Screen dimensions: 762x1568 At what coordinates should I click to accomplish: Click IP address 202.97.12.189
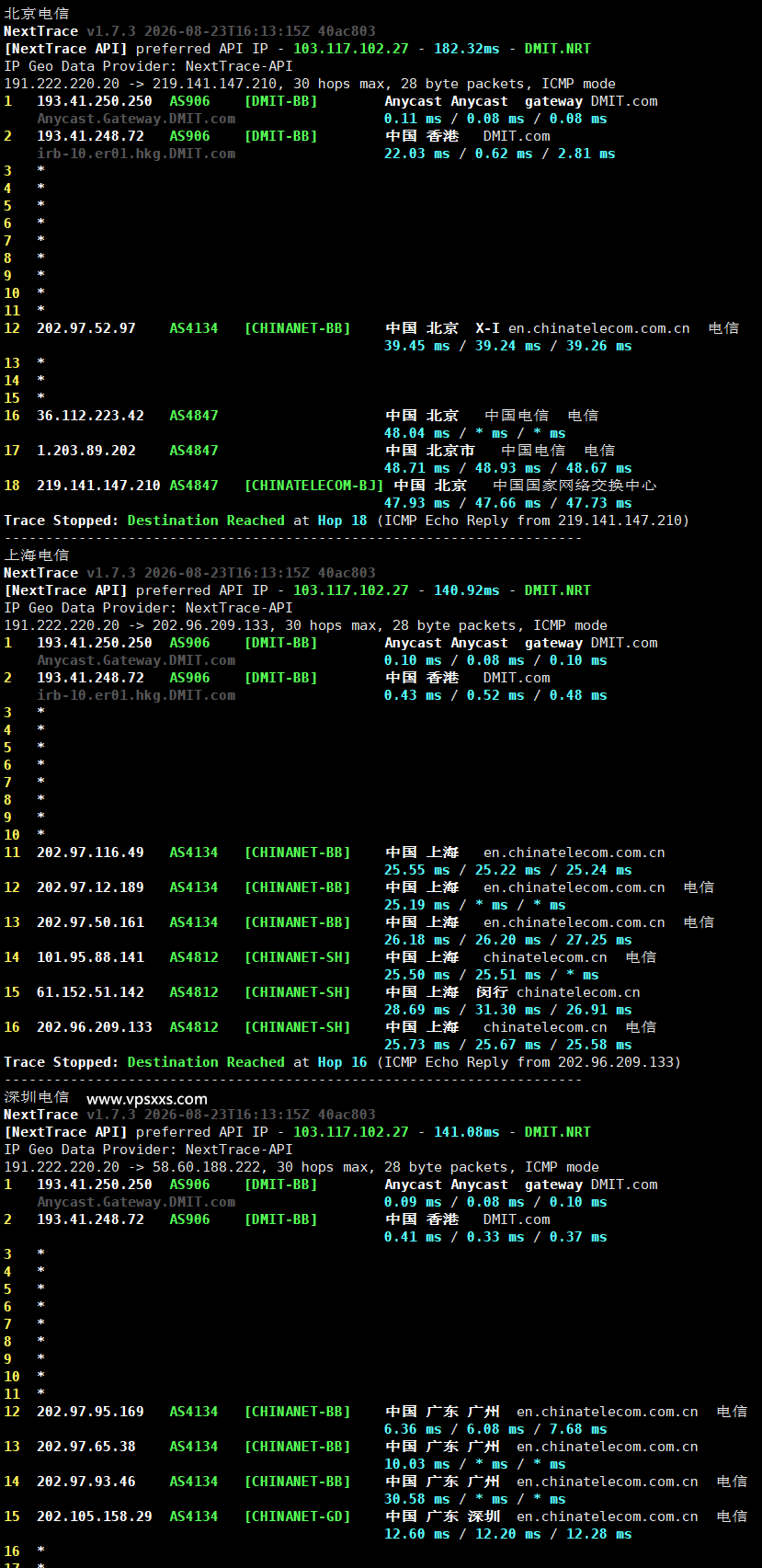pyautogui.click(x=90, y=887)
